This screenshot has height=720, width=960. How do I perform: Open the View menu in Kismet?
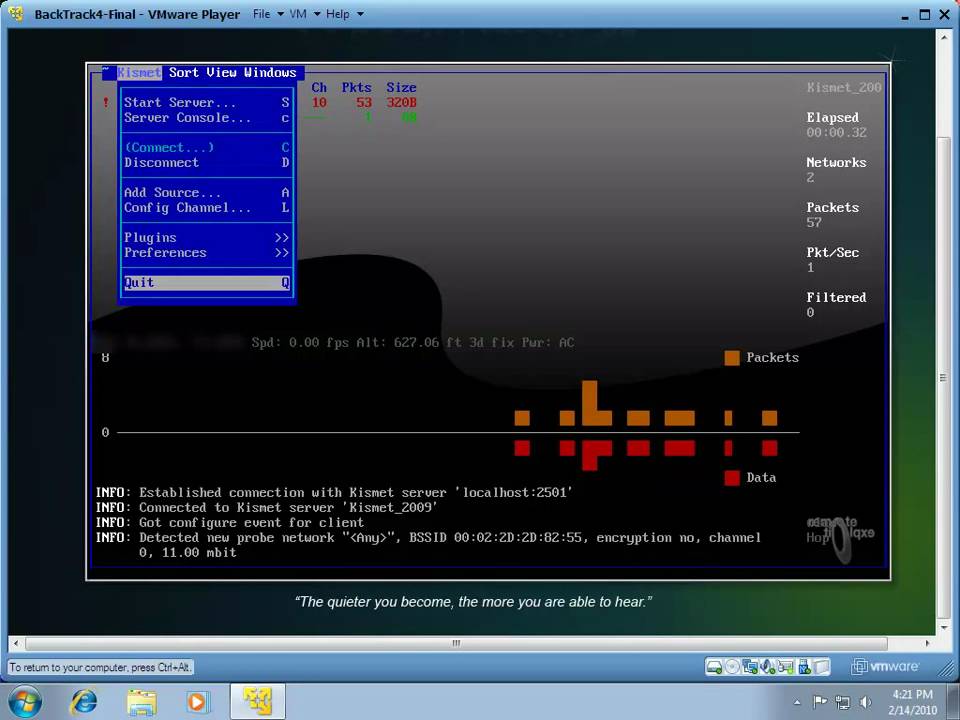tap(221, 73)
